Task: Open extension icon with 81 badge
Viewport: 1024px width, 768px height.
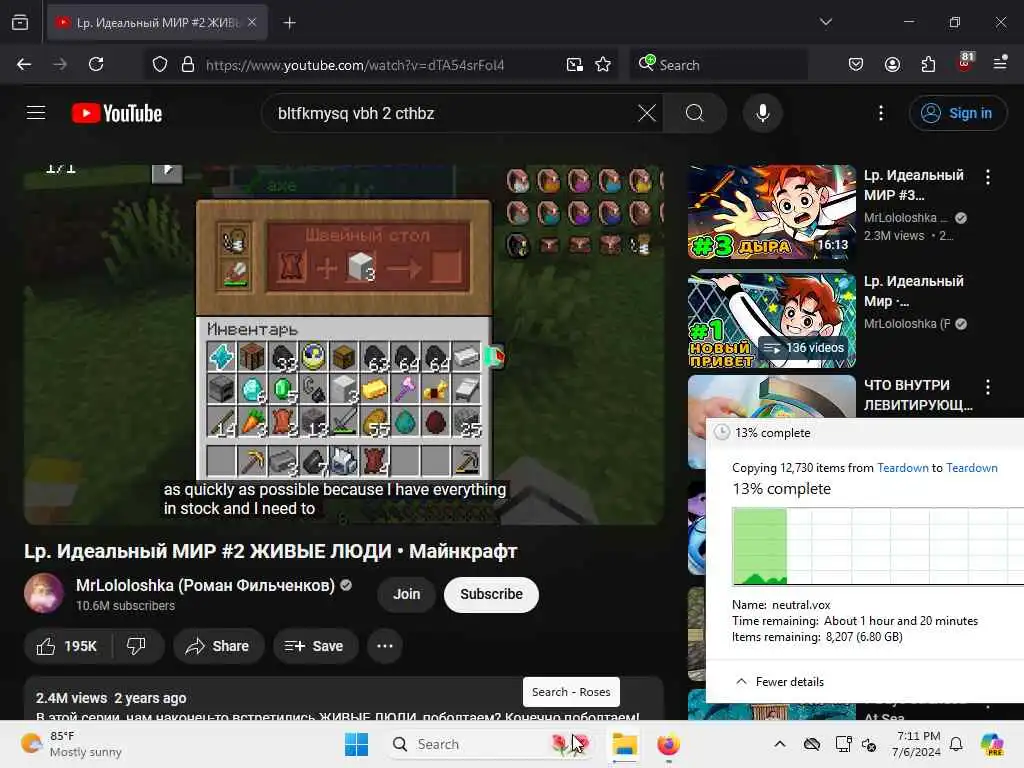Action: pyautogui.click(x=965, y=63)
